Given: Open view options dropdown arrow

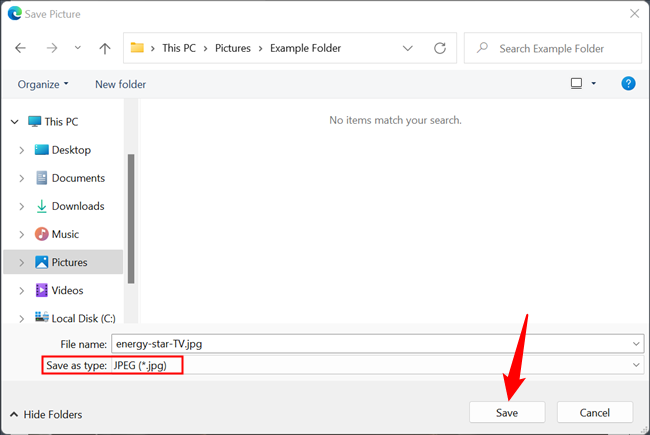Looking at the screenshot, I should (594, 83).
